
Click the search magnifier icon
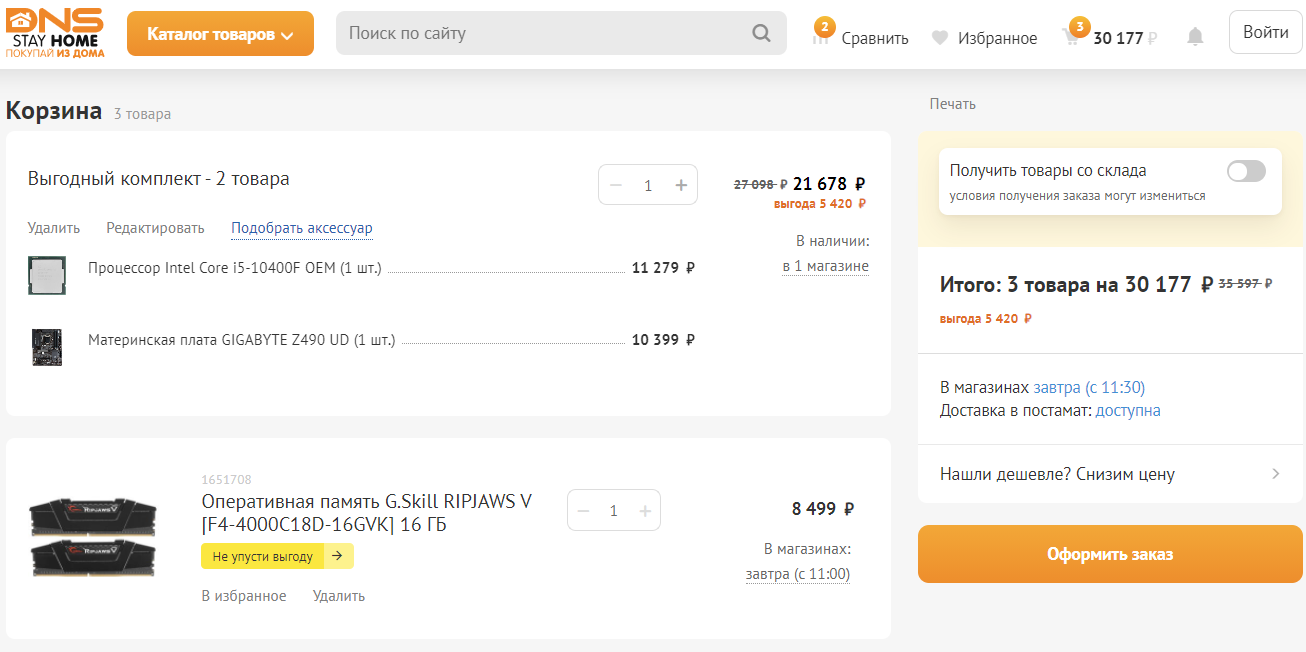coord(761,33)
